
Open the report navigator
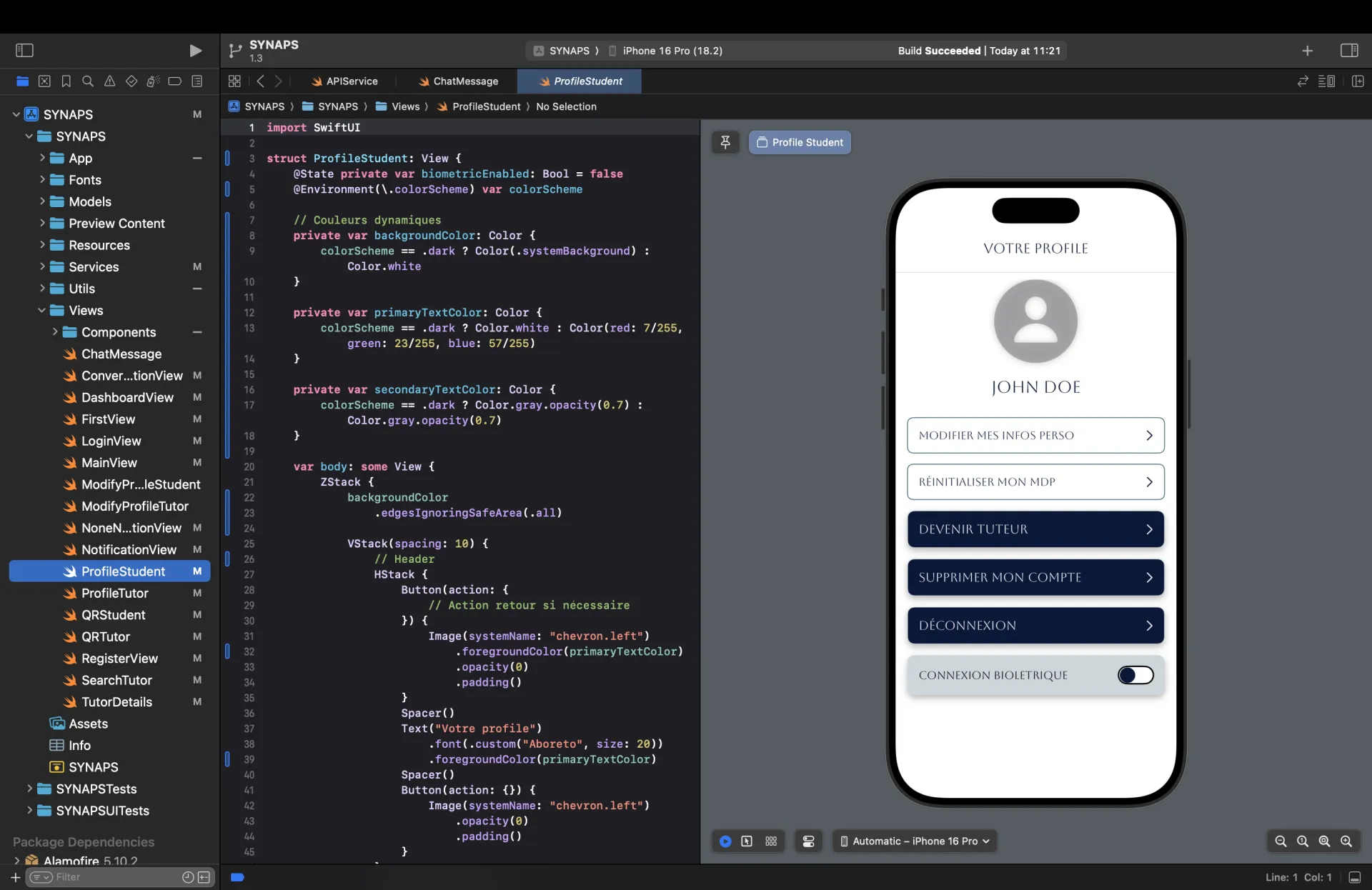(197, 81)
